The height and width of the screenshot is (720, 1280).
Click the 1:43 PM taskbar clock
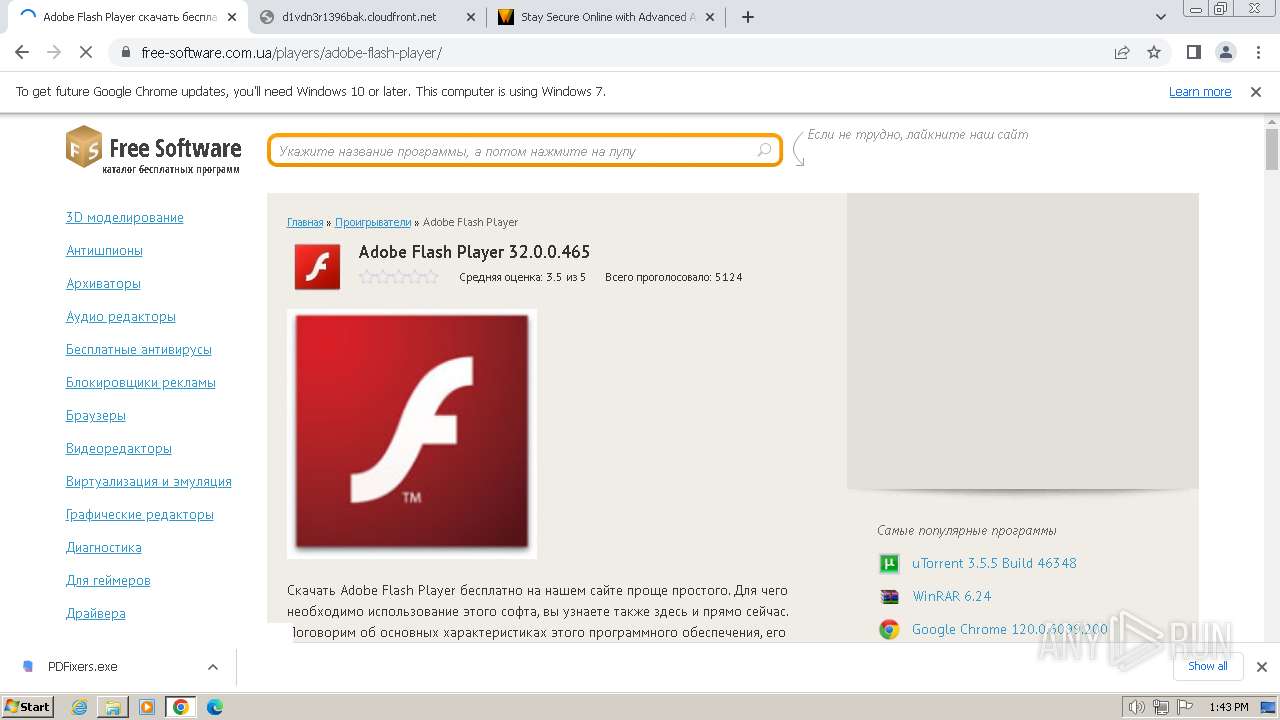pyautogui.click(x=1229, y=707)
